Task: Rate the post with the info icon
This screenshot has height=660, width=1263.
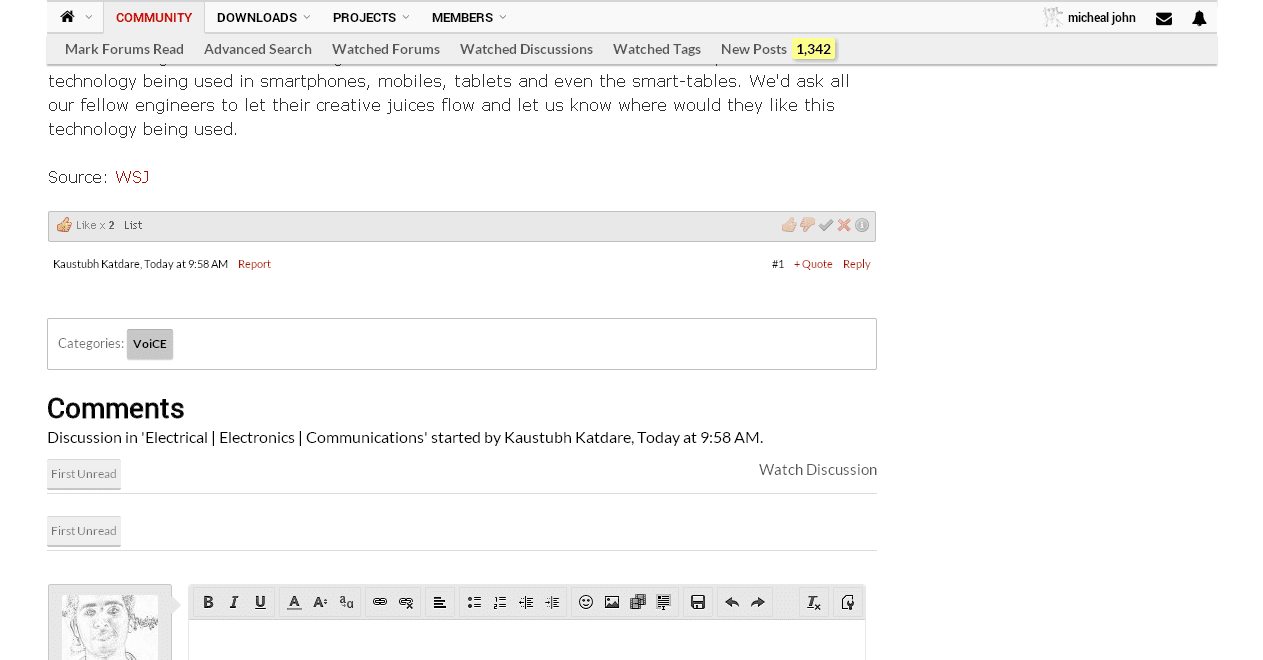Action: point(862,225)
